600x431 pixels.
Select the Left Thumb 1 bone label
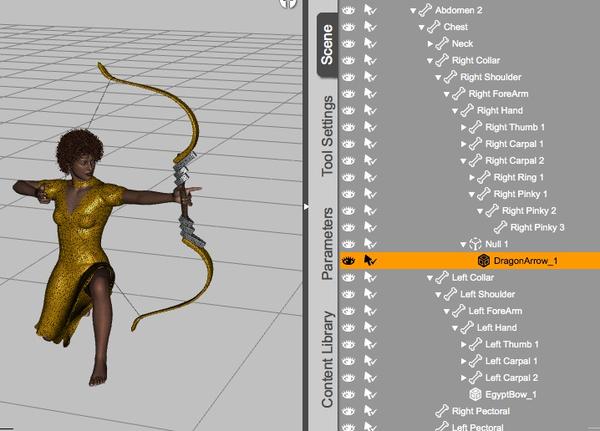pyautogui.click(x=512, y=344)
